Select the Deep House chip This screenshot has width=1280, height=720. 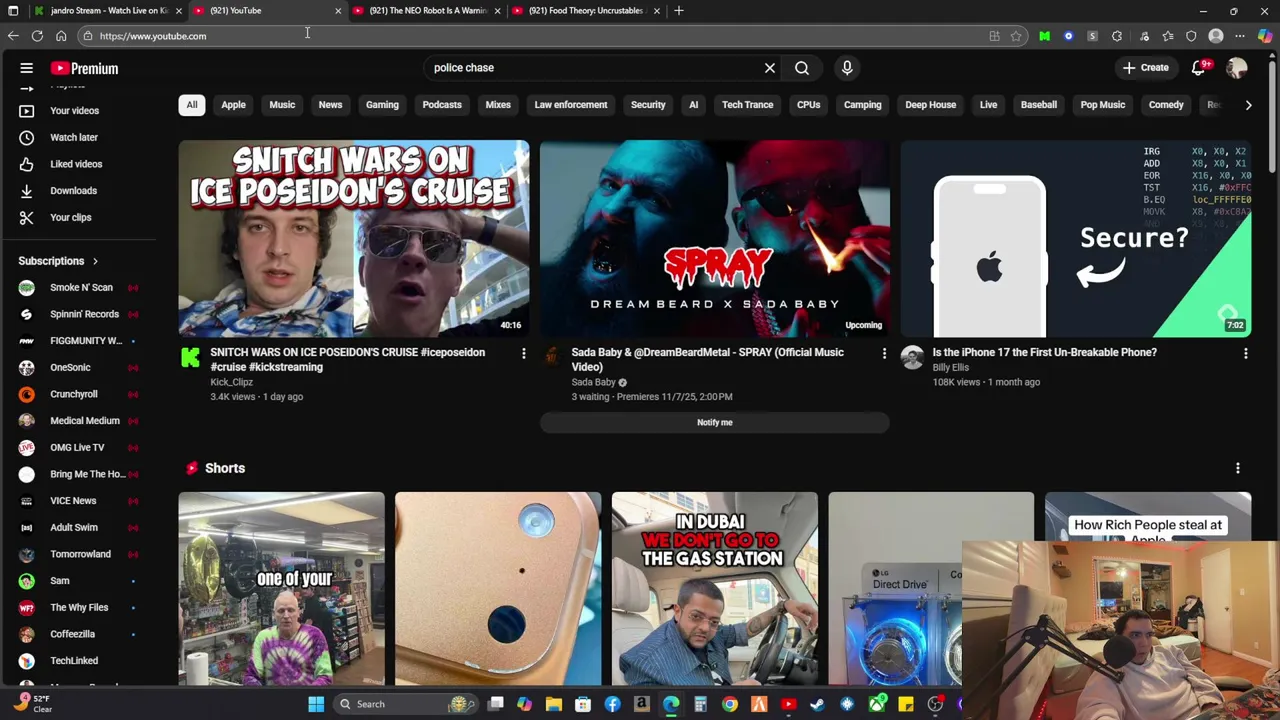pos(931,105)
